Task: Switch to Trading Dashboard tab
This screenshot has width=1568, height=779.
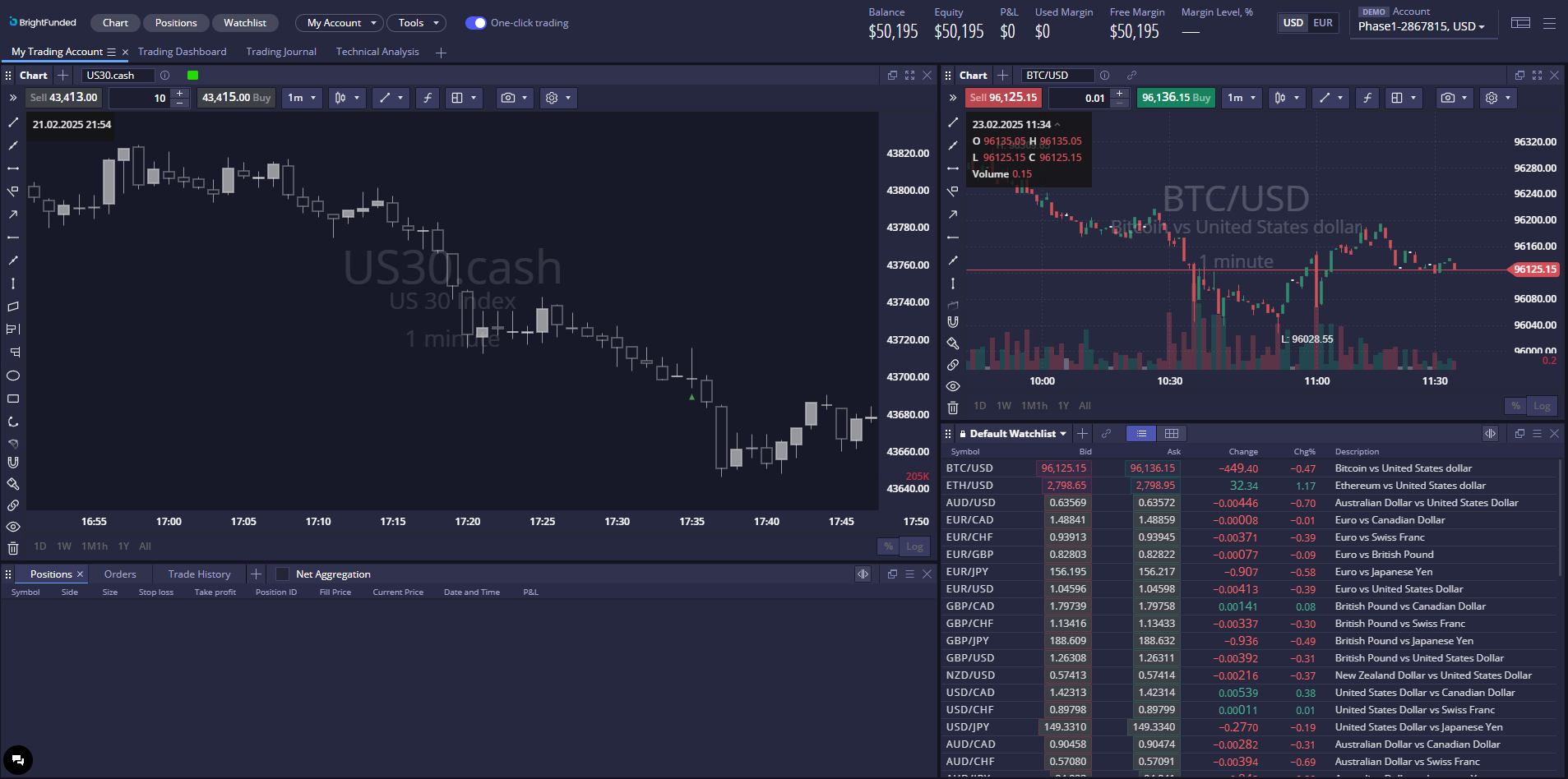Action: click(x=182, y=52)
